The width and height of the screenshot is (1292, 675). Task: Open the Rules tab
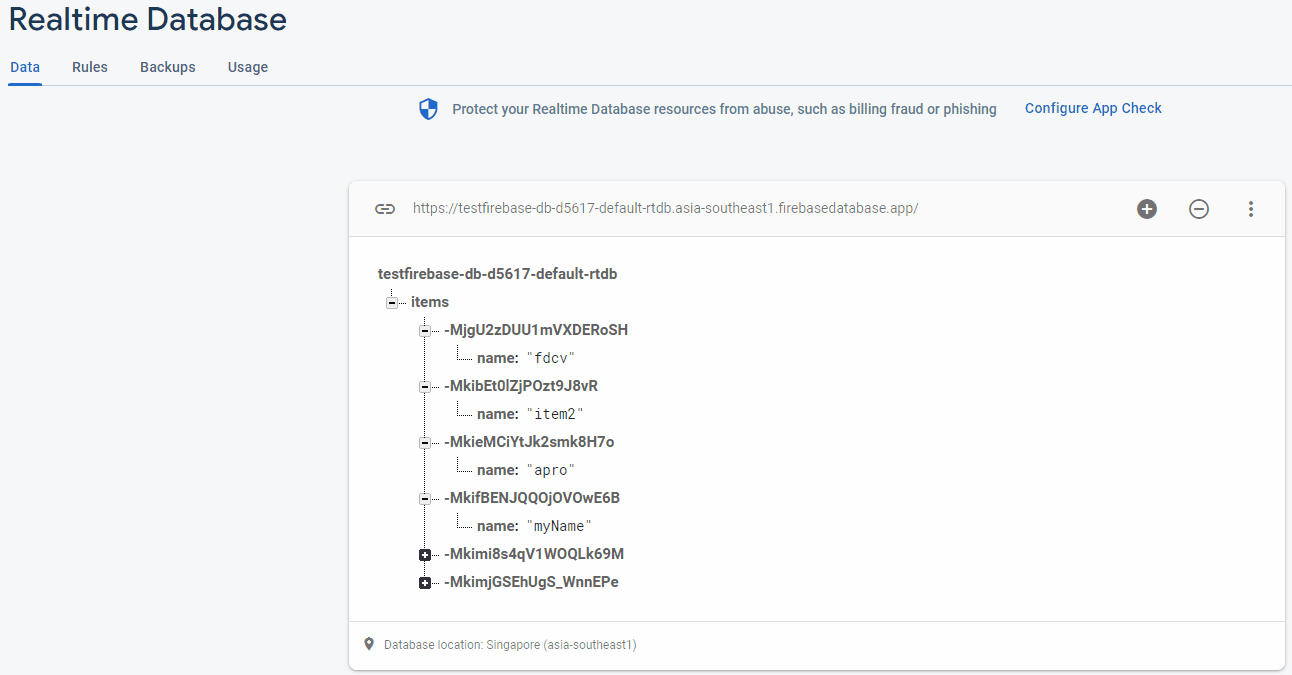pyautogui.click(x=90, y=67)
